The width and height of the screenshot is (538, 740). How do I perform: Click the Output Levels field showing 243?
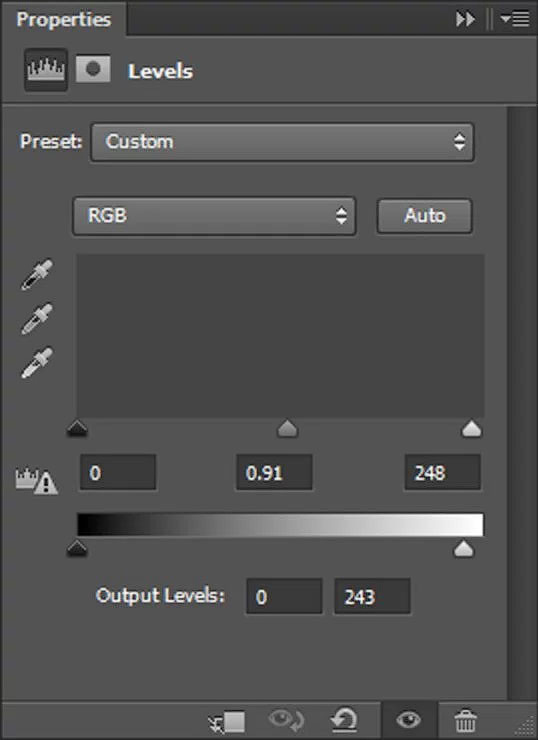coord(372,597)
